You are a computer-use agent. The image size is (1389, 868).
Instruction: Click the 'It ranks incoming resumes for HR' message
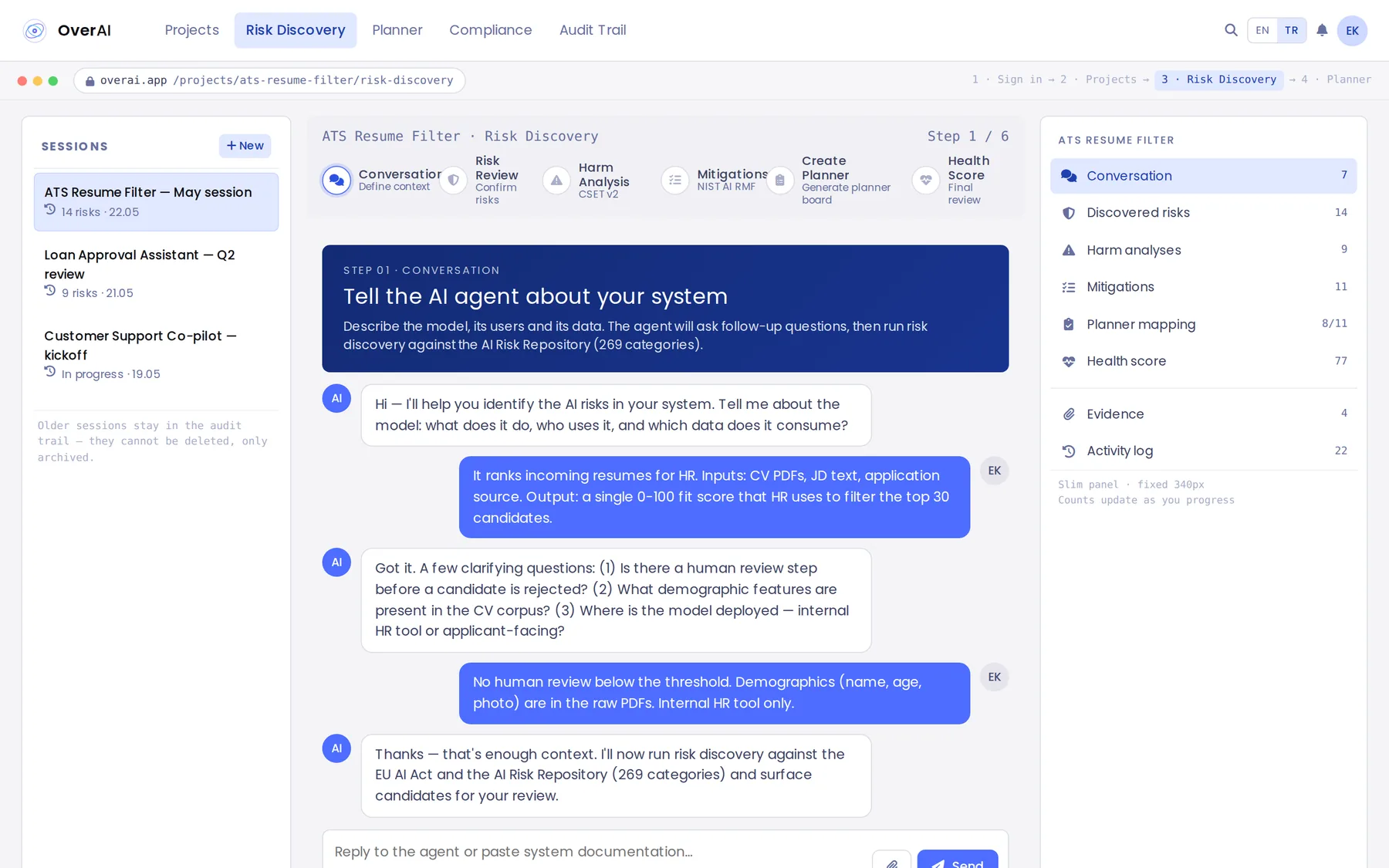coord(714,497)
